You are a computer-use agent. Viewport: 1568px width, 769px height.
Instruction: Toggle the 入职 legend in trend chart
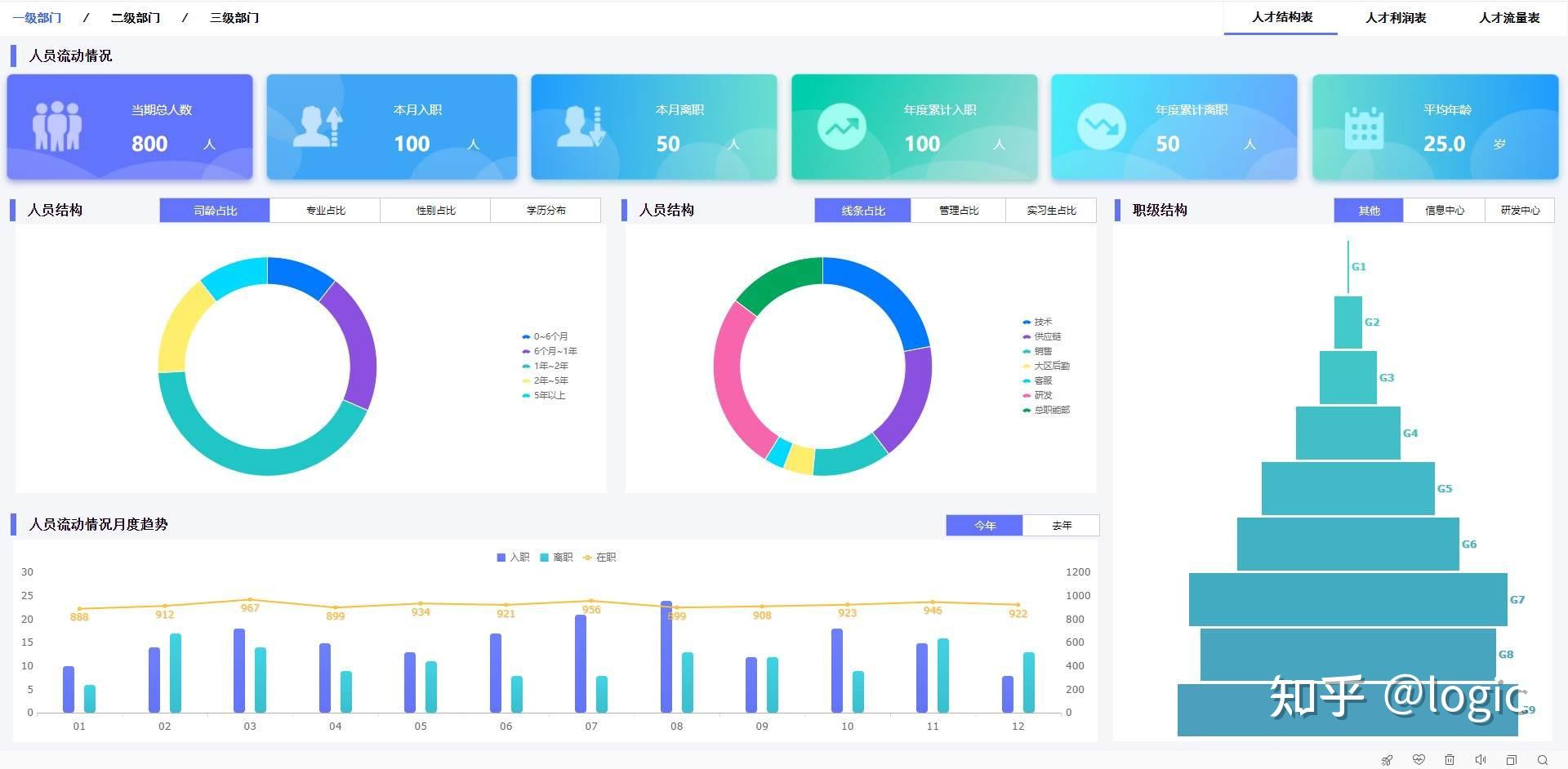pos(513,558)
